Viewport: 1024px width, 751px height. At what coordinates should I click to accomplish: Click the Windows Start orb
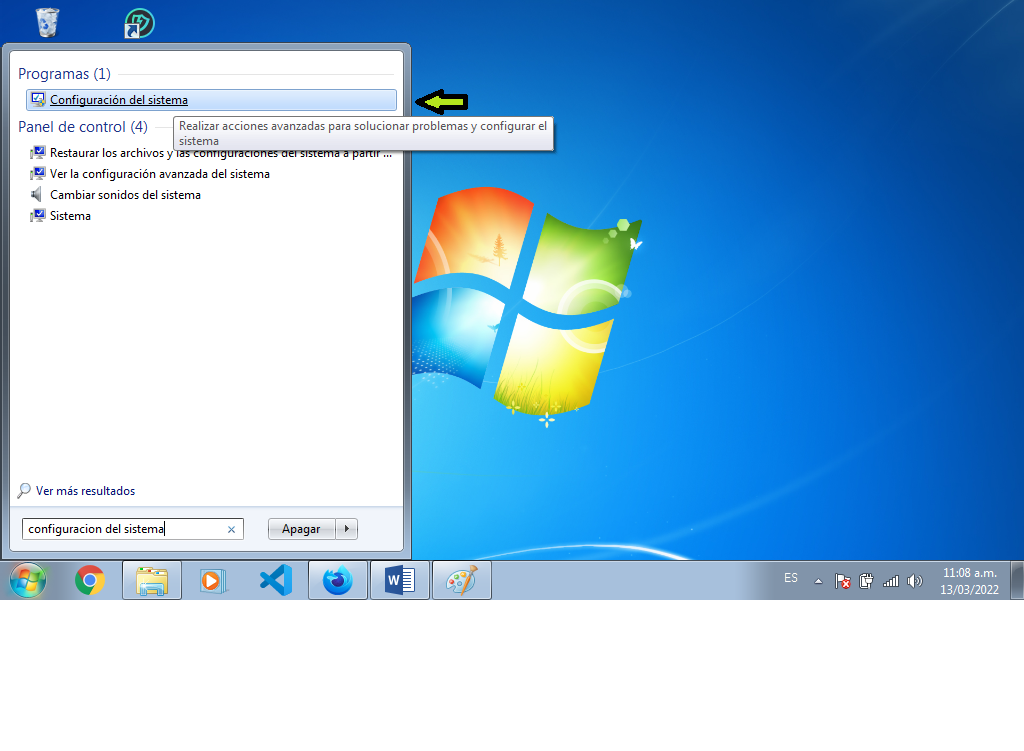point(27,580)
